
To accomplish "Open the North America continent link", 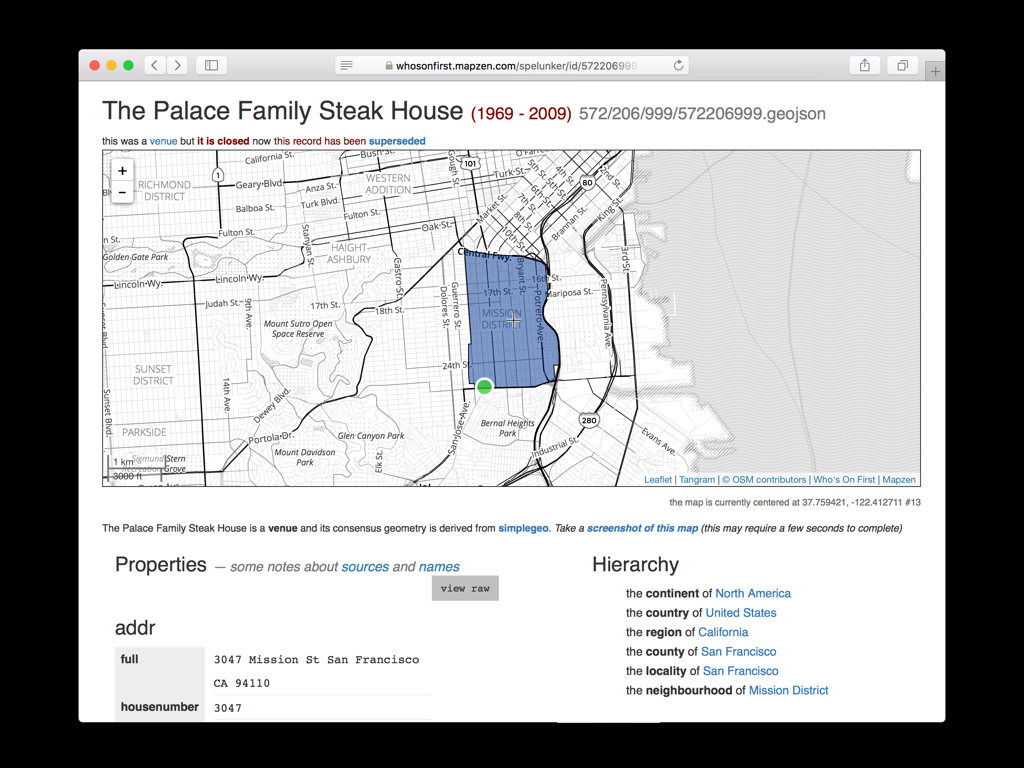I will (752, 593).
